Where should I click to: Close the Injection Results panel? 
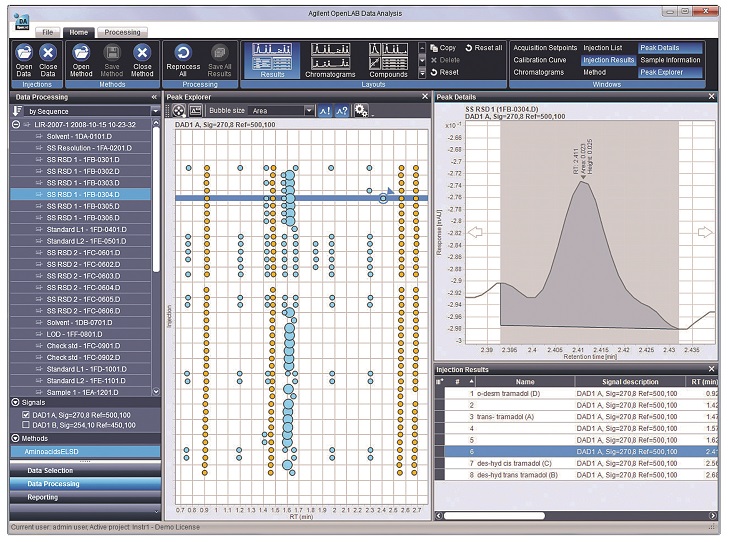(711, 369)
